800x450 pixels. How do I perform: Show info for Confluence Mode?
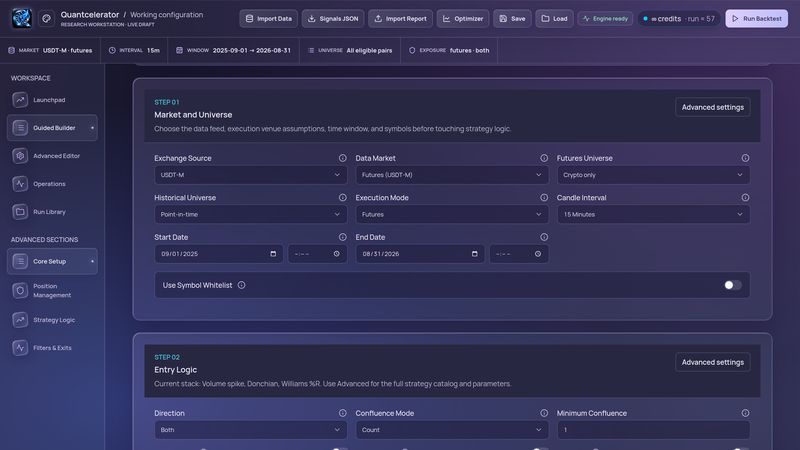[544, 413]
